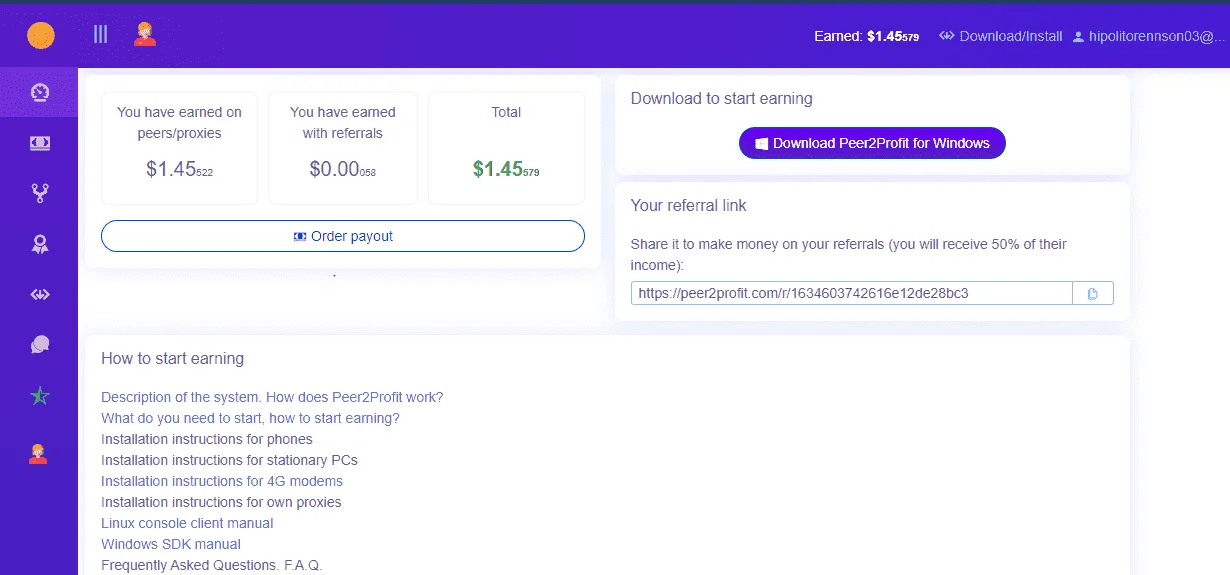Open the chat bubble sidebar icon

pos(39,345)
